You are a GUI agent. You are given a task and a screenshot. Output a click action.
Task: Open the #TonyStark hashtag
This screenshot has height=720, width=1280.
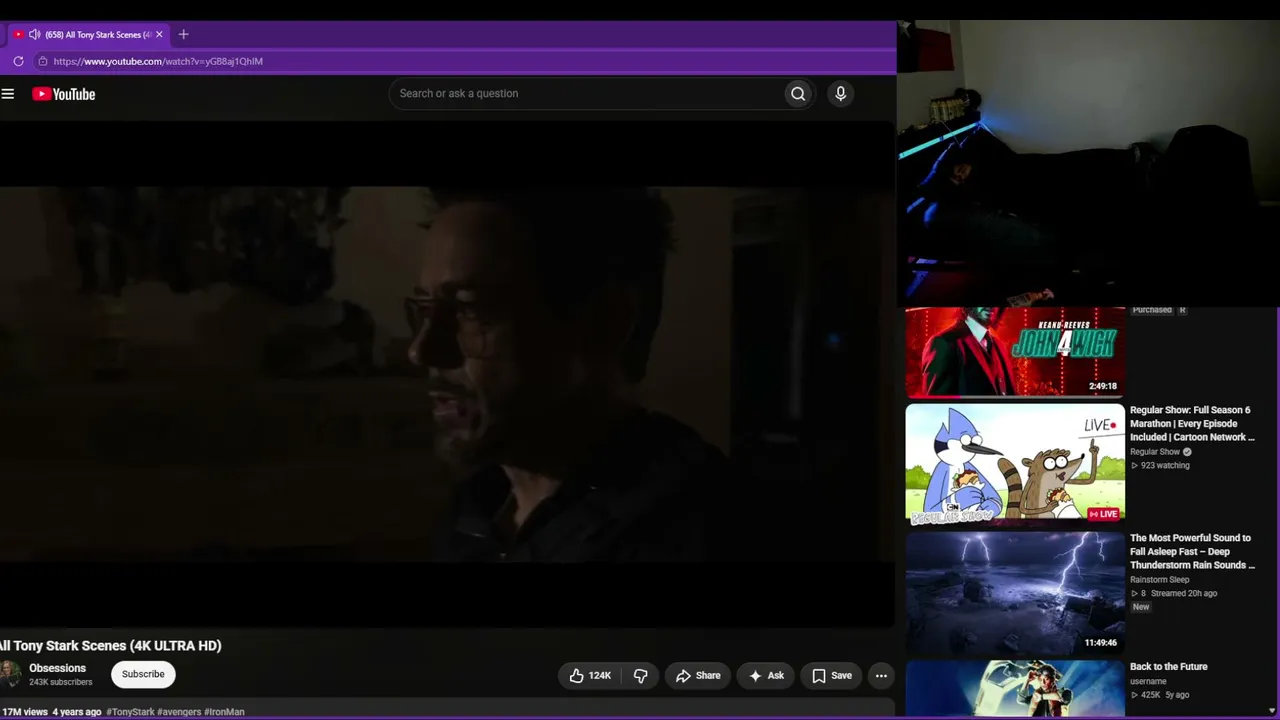pyautogui.click(x=130, y=712)
